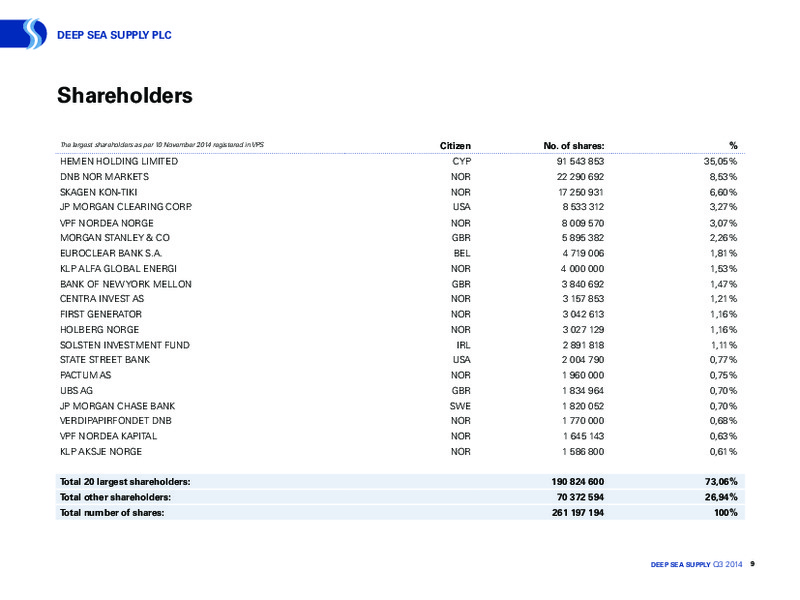Viewport: 800px width, 600px height.
Task: Select CENTRA INVEST AS name
Action: (102, 298)
